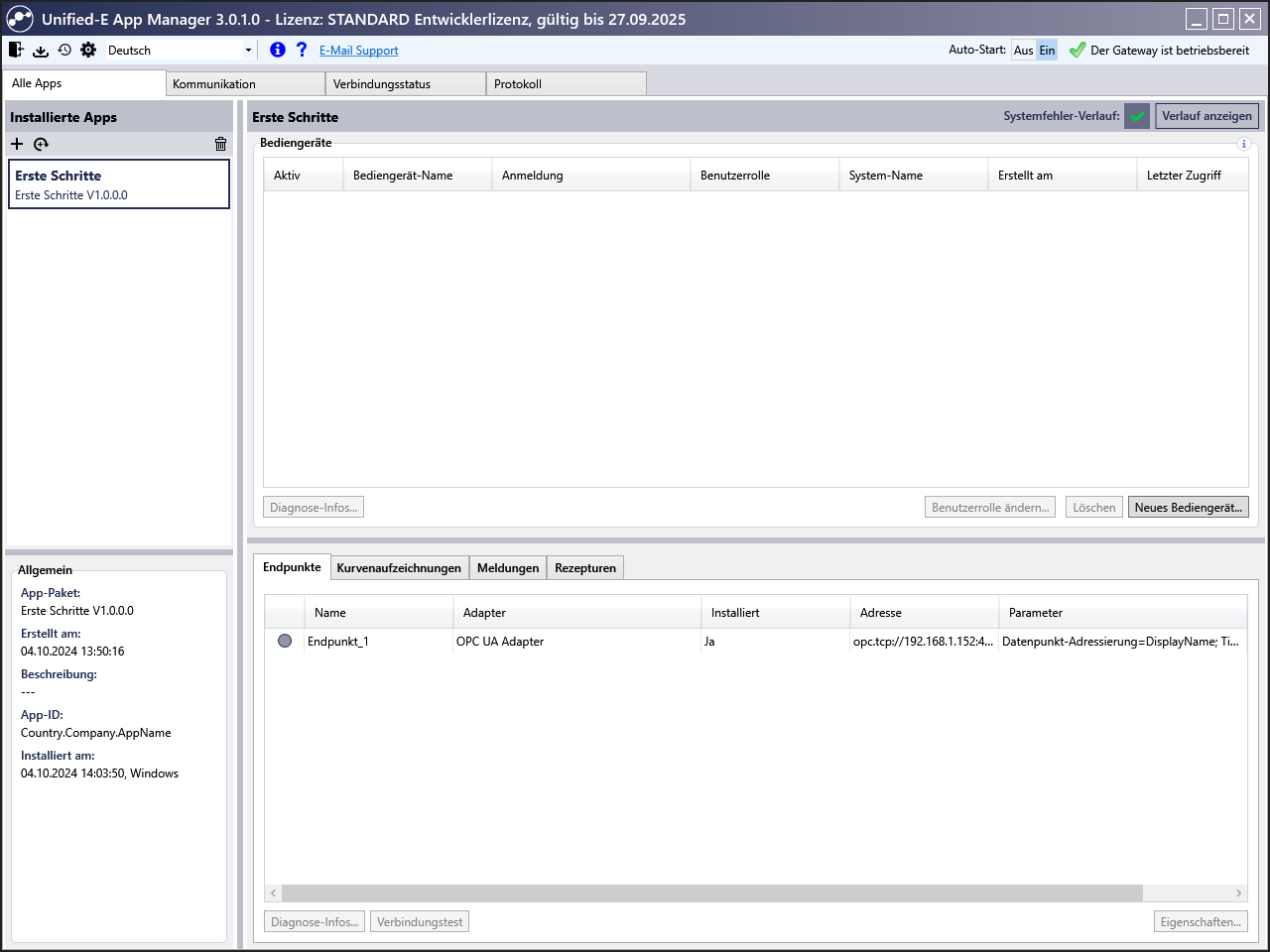Open the E-Mail Support link
This screenshot has height=952, width=1270.
pos(359,51)
